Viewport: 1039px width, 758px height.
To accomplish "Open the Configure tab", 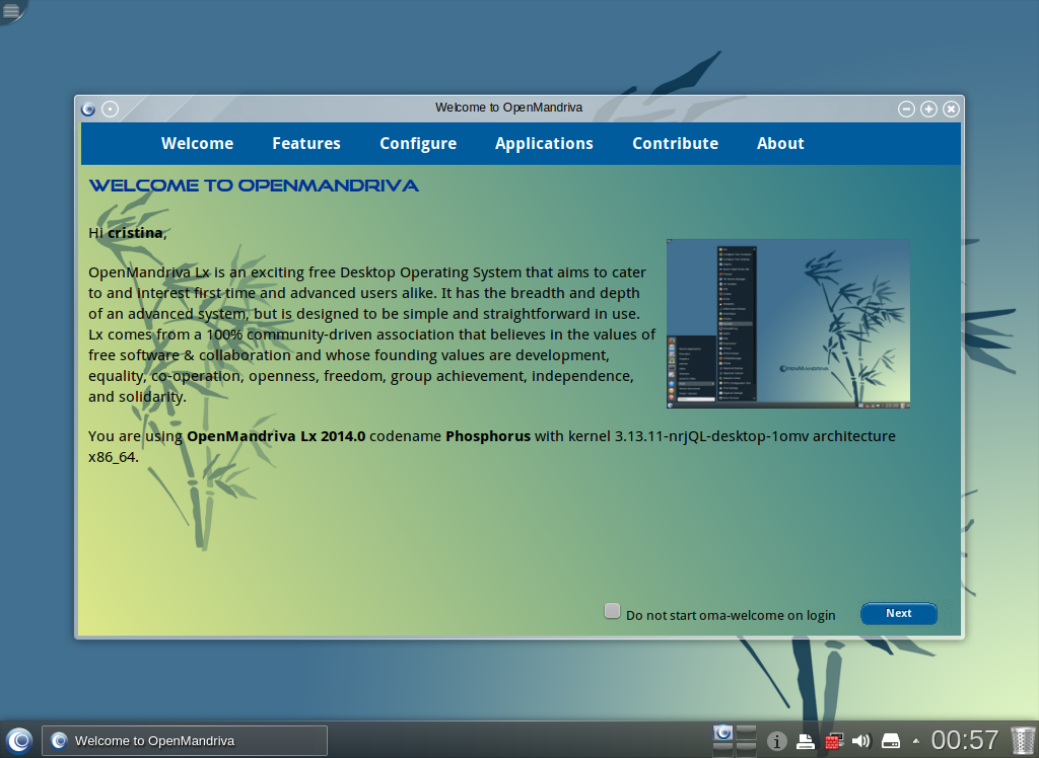I will pyautogui.click(x=418, y=144).
